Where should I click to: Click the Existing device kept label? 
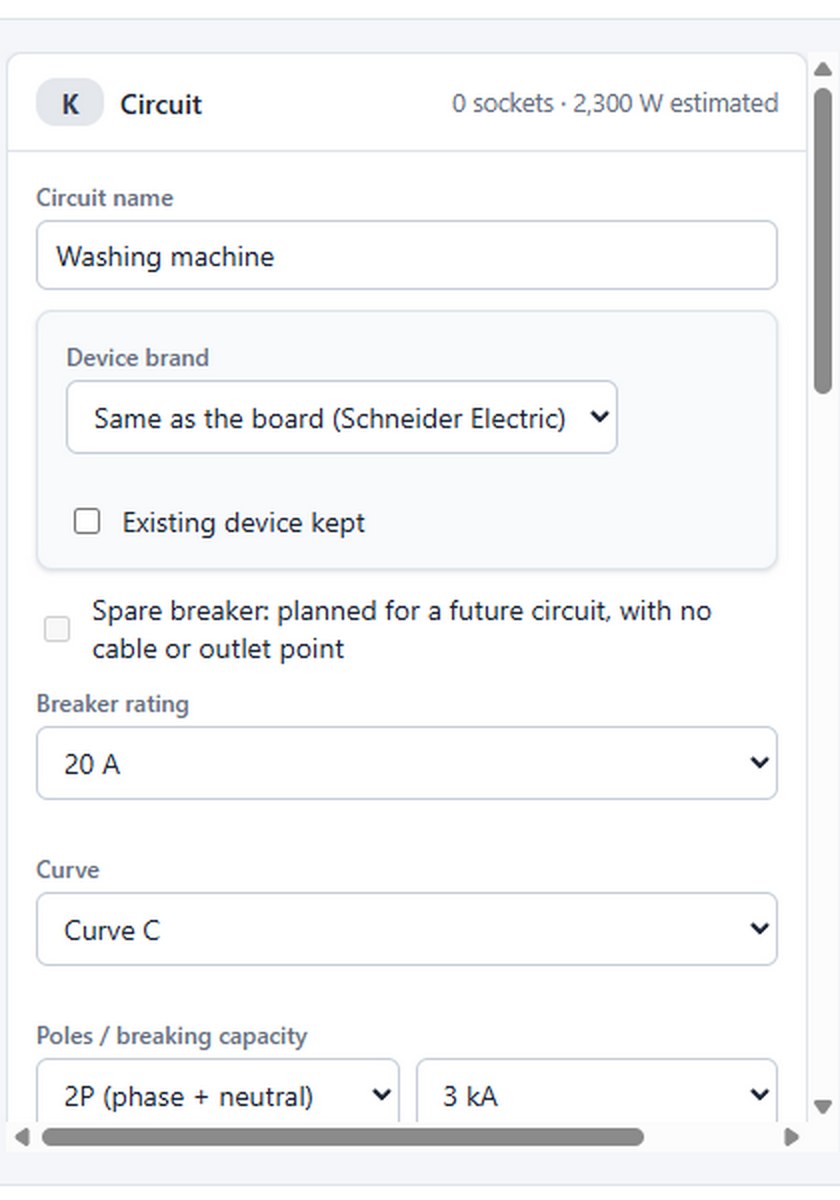[x=244, y=522]
